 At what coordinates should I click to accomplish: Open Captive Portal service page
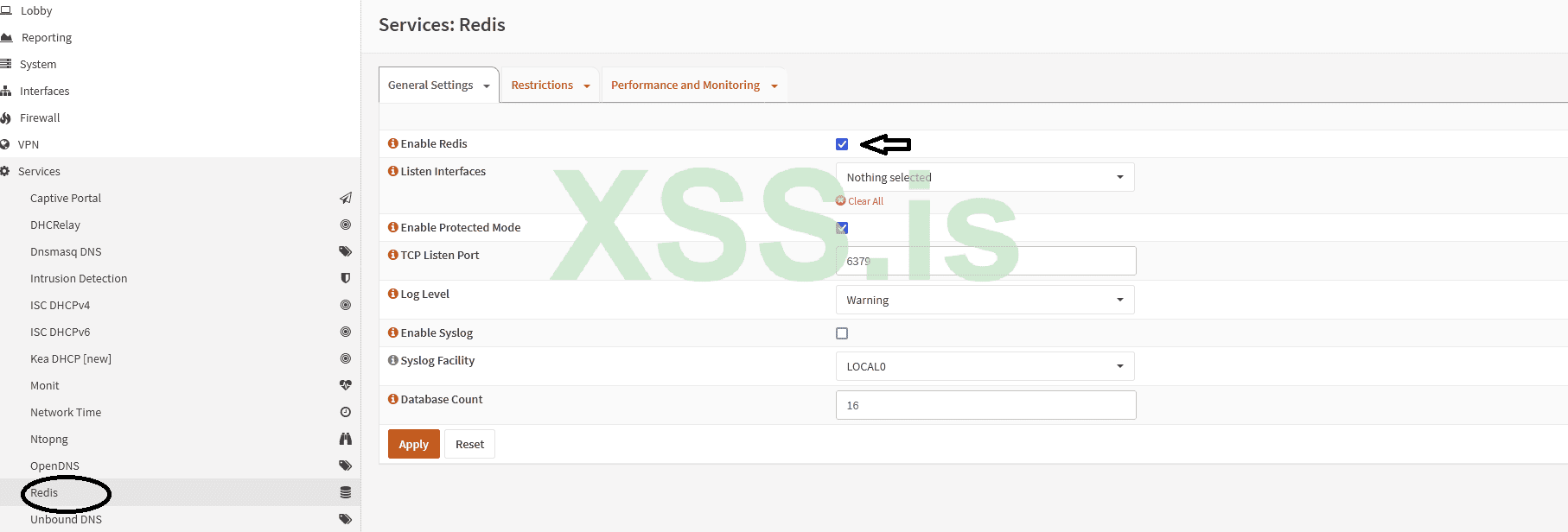click(x=66, y=198)
